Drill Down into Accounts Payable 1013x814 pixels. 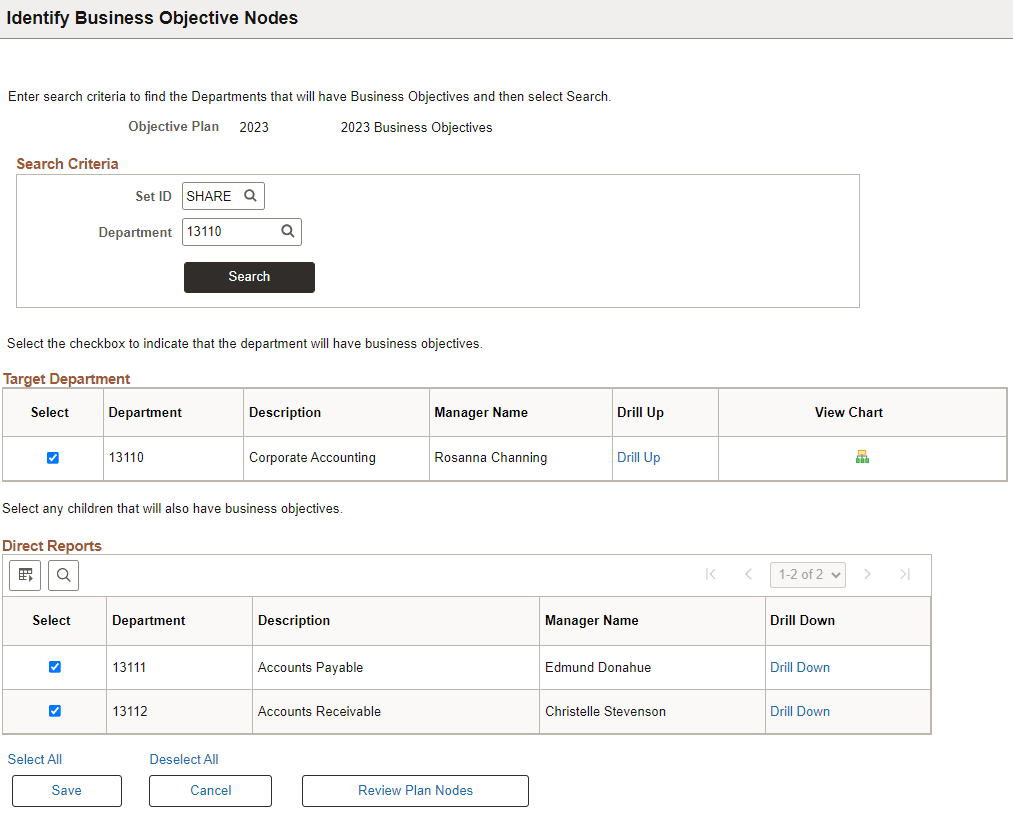[x=800, y=667]
